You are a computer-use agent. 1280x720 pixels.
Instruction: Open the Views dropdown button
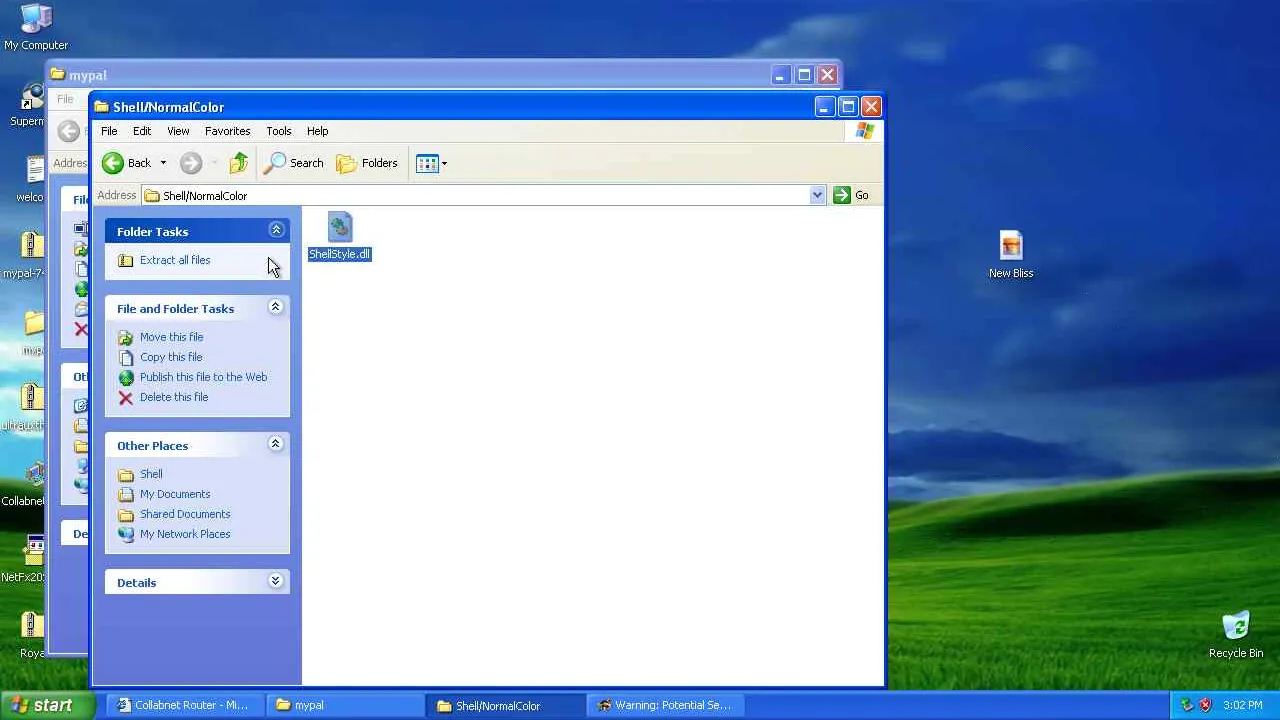tap(431, 163)
